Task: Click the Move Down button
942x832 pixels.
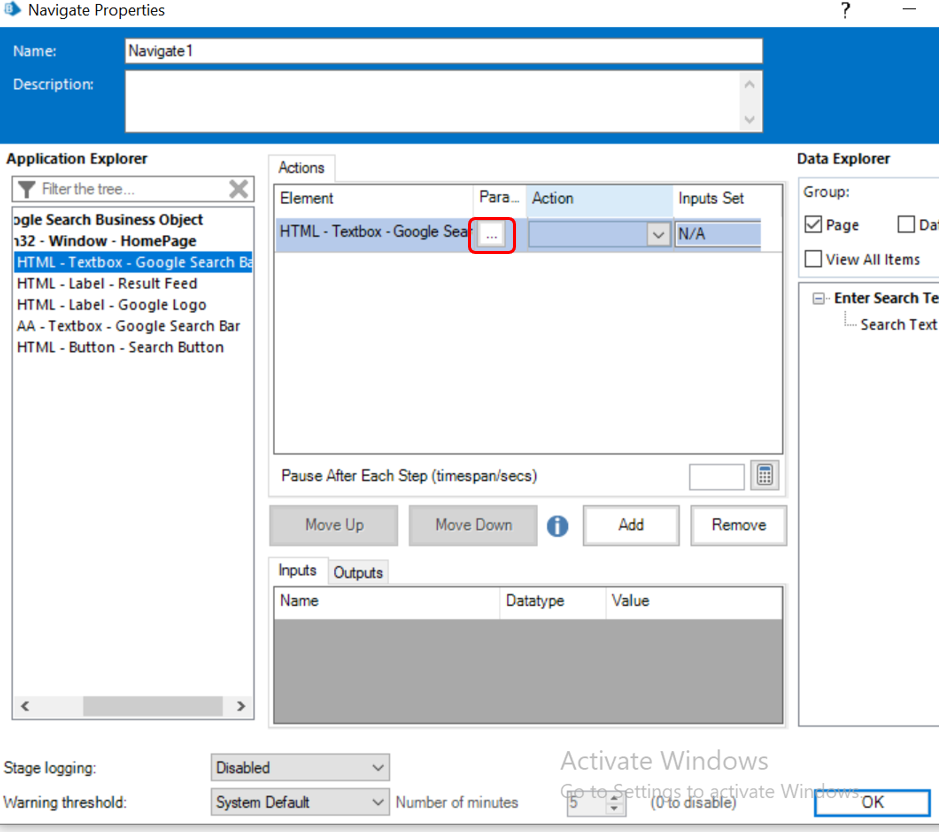Action: [473, 525]
